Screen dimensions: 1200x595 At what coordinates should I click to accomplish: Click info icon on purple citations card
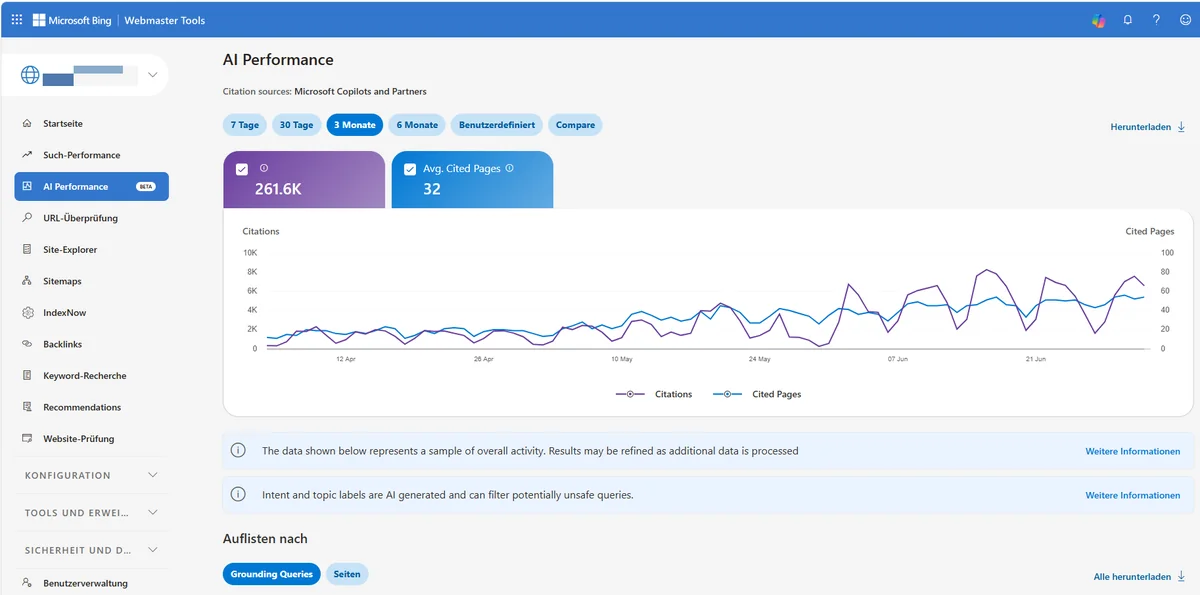(x=264, y=168)
